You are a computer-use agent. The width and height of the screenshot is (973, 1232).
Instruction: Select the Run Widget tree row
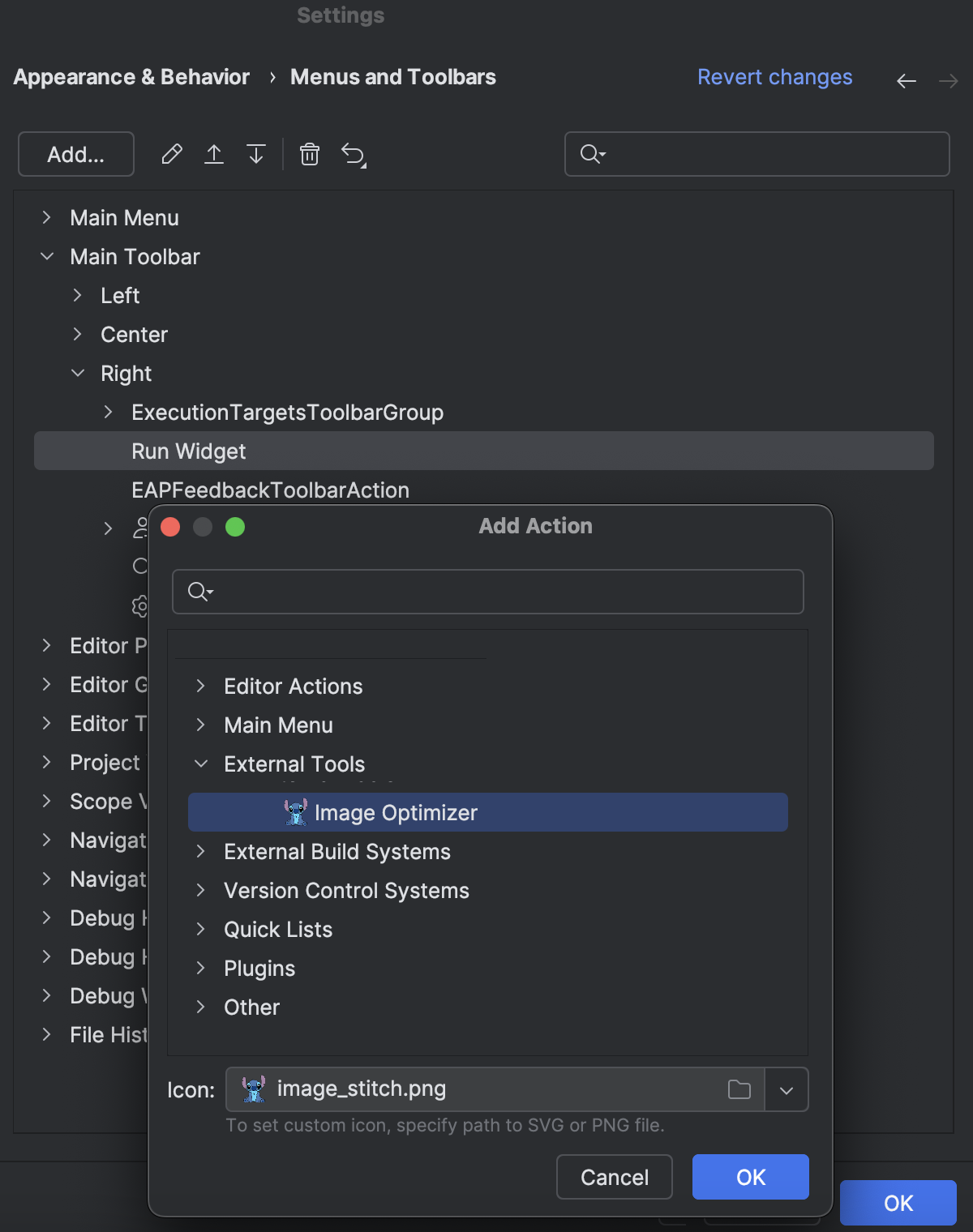(484, 451)
